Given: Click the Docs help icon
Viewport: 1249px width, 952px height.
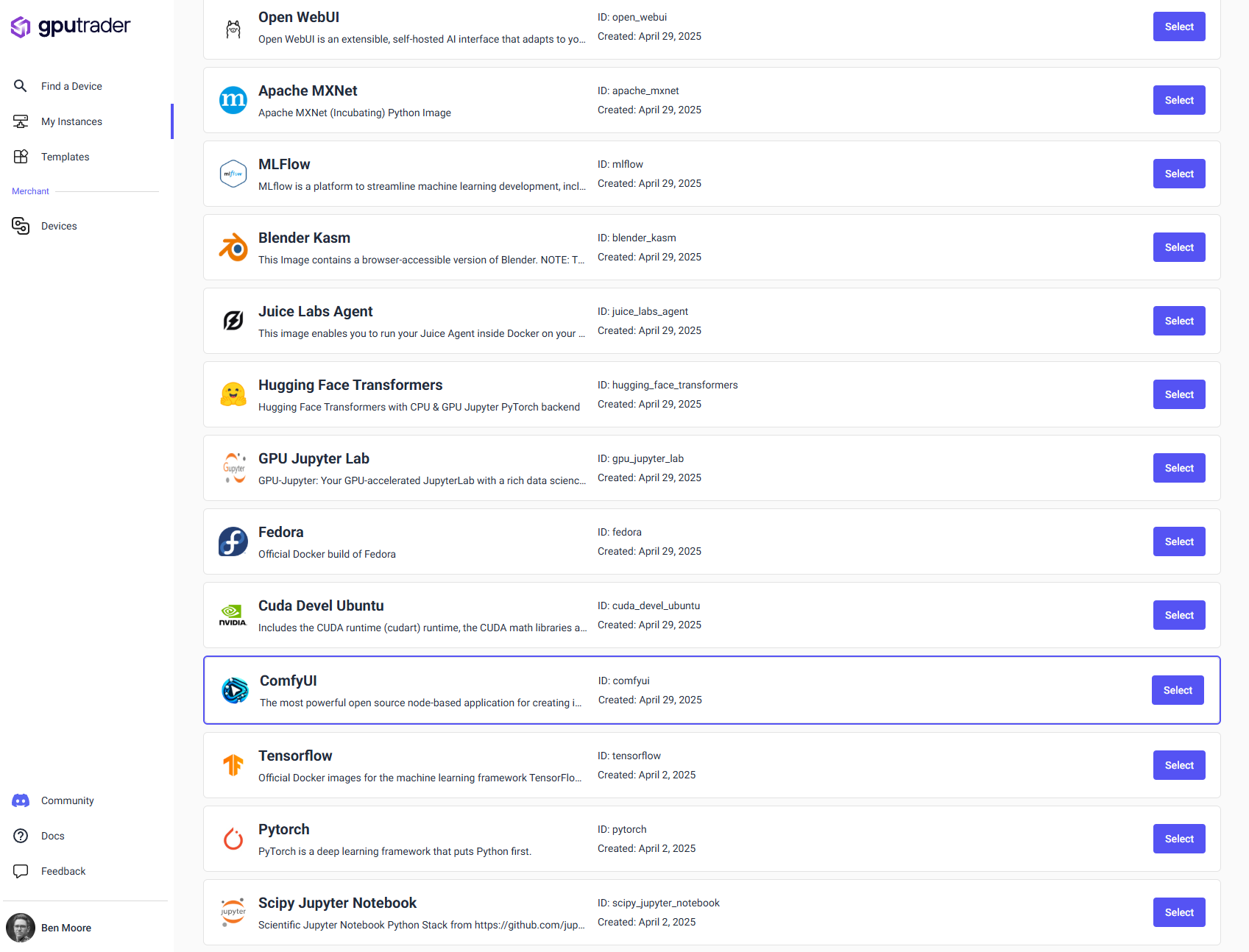Looking at the screenshot, I should click(x=21, y=836).
